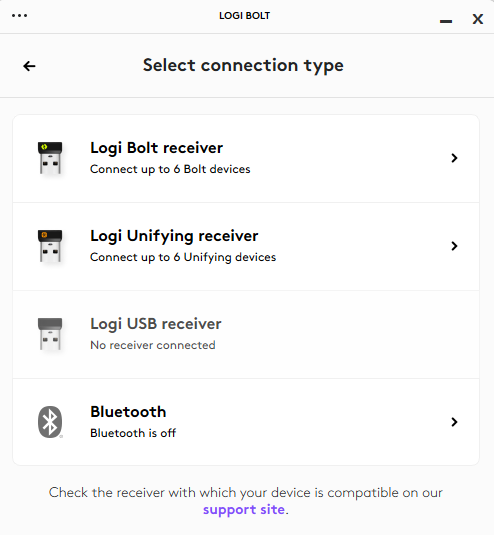Image resolution: width=494 pixels, height=535 pixels.
Task: Expand the Bluetooth option chevron arrow
Action: point(454,422)
